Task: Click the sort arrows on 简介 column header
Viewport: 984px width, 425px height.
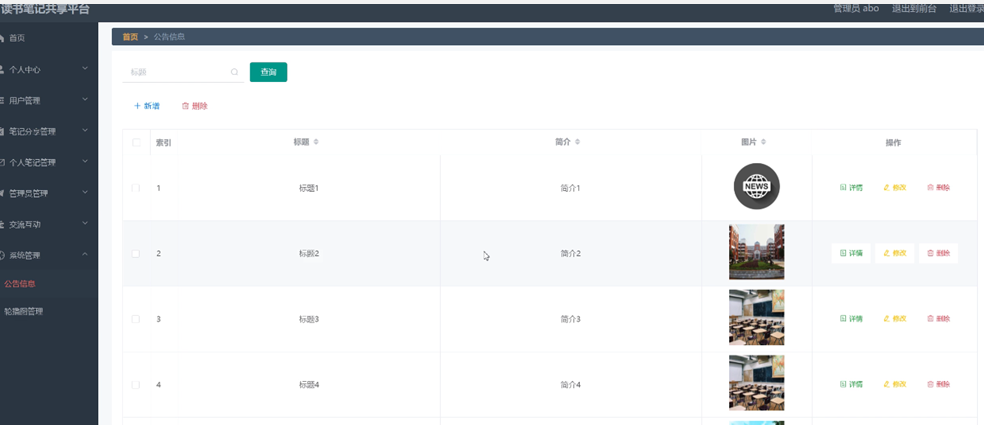Action: tap(577, 142)
